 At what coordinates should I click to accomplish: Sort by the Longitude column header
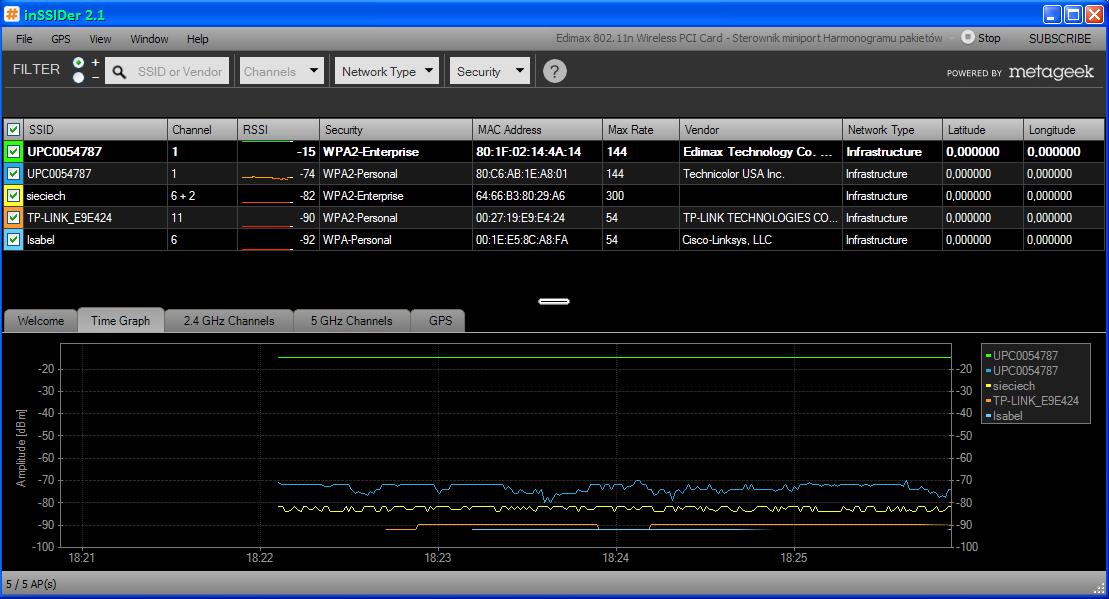pyautogui.click(x=1064, y=129)
